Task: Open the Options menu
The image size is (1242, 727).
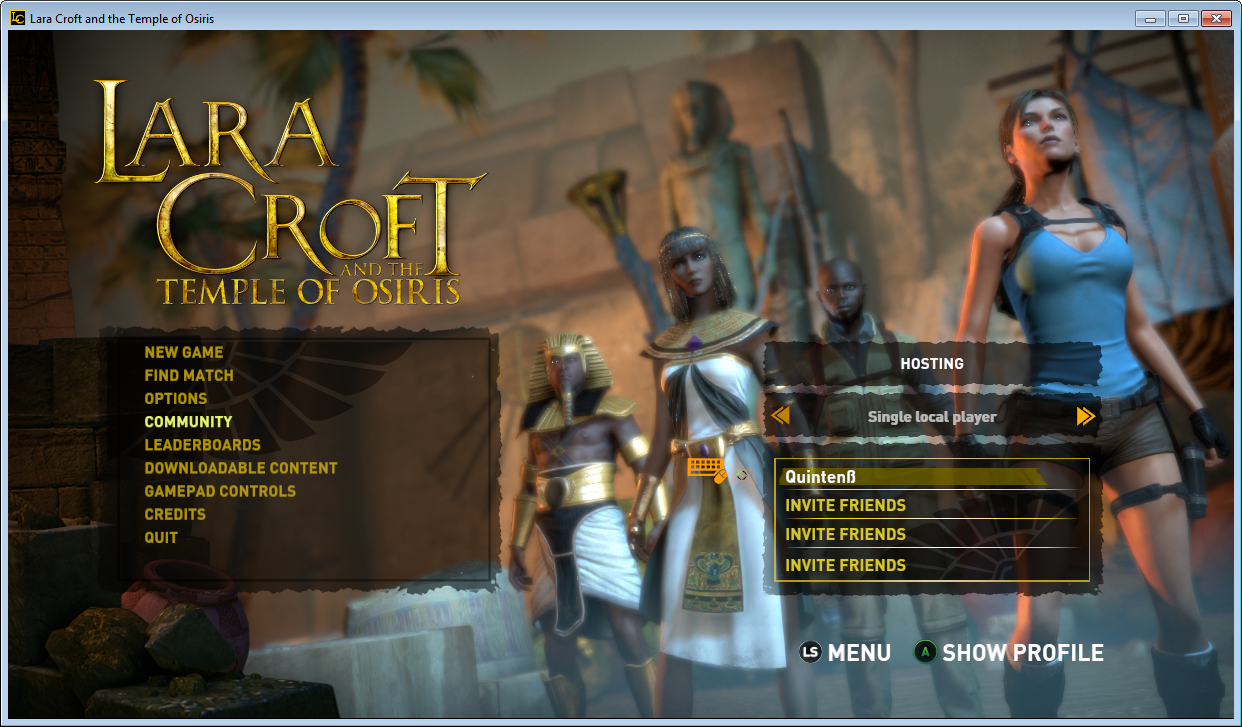Action: pyautogui.click(x=176, y=398)
